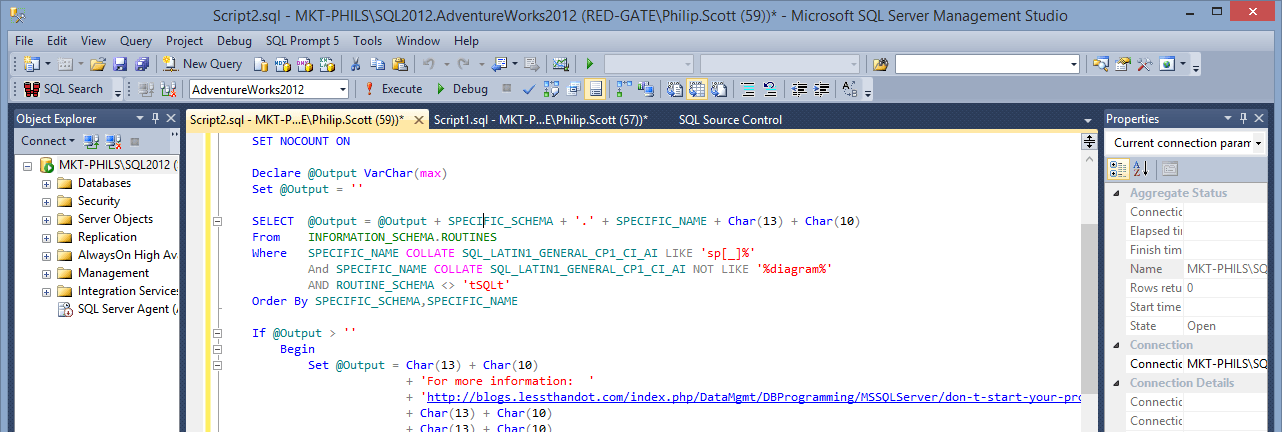Comment out the selected lines
Screen dimensions: 1282x432
[747, 89]
